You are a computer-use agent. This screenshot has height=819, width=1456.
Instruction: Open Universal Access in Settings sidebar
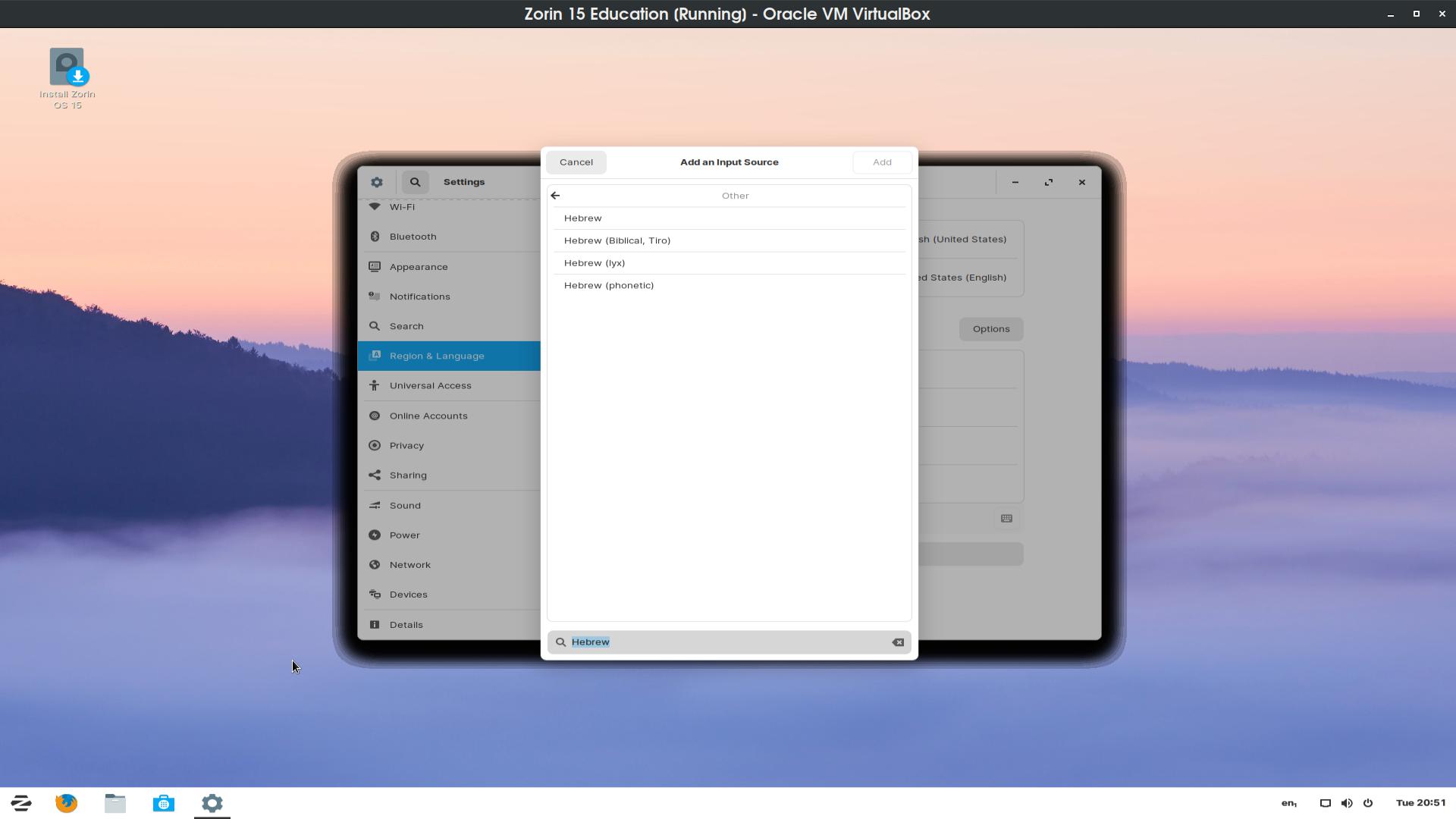point(430,386)
